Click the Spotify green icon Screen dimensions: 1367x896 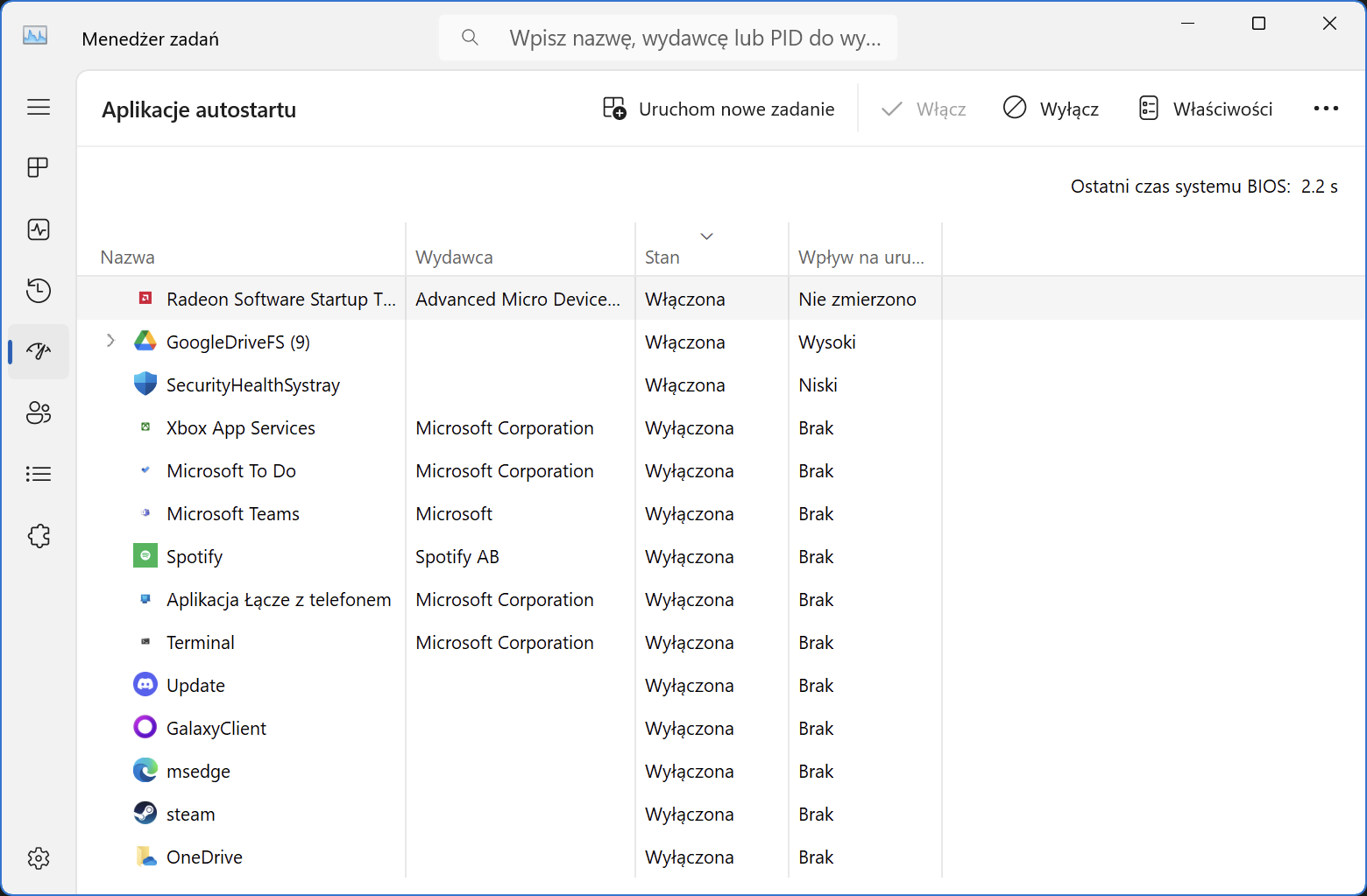(x=145, y=556)
